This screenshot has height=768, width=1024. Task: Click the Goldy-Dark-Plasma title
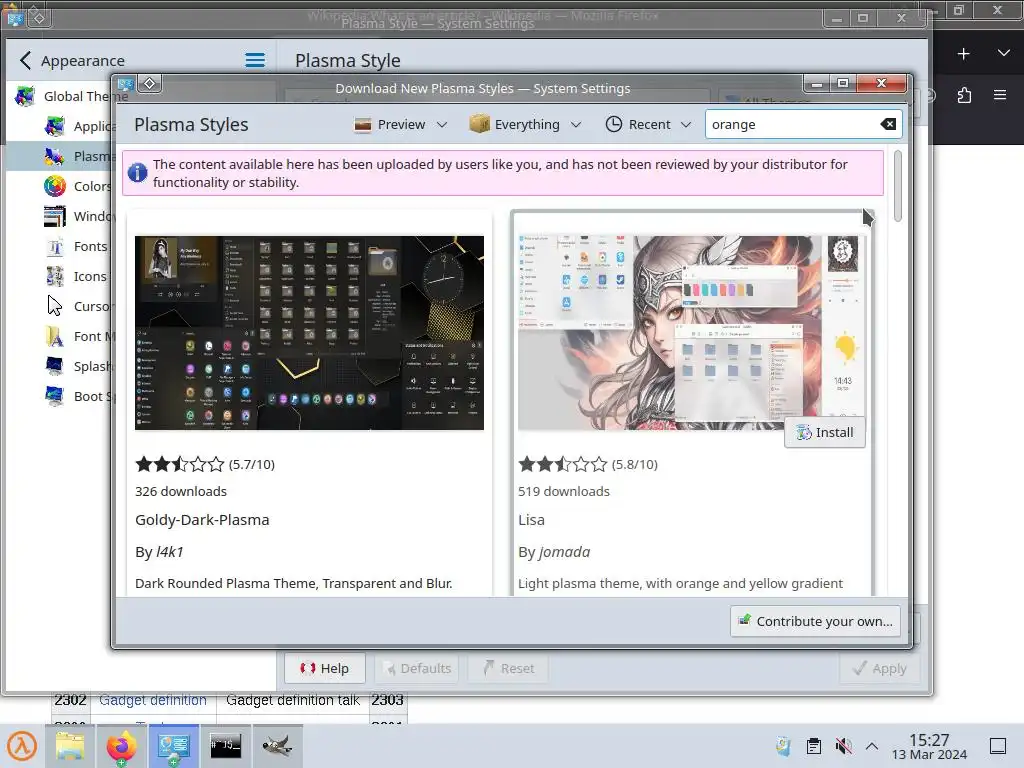(x=202, y=520)
